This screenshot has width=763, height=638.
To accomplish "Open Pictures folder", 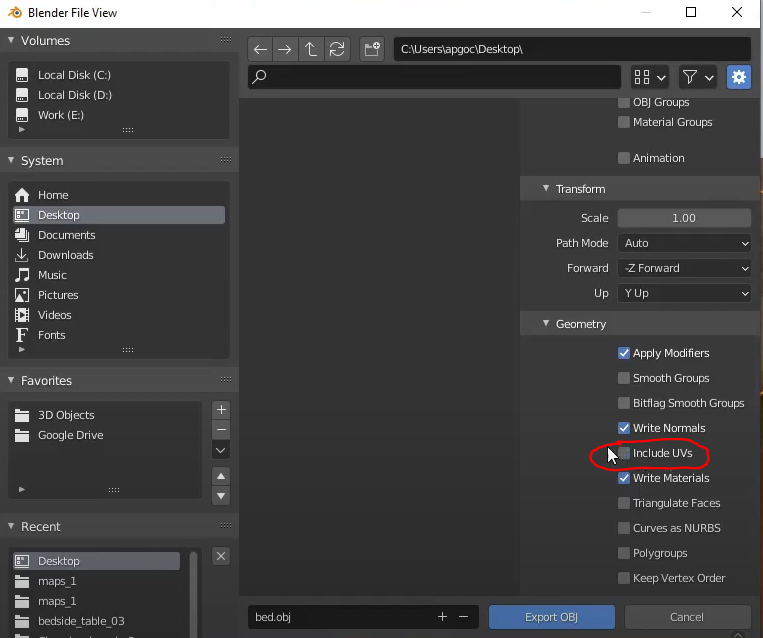I will (x=119, y=295).
